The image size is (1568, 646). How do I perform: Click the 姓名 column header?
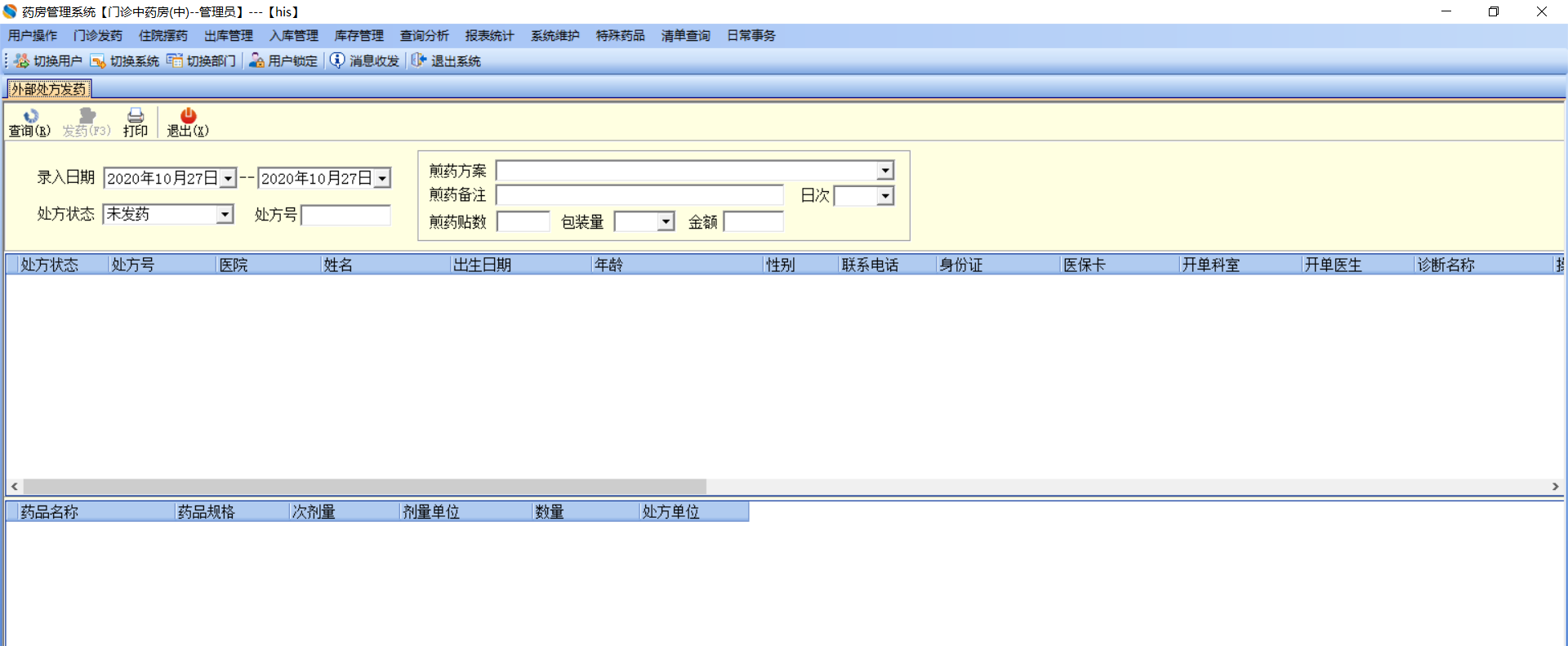(x=386, y=265)
